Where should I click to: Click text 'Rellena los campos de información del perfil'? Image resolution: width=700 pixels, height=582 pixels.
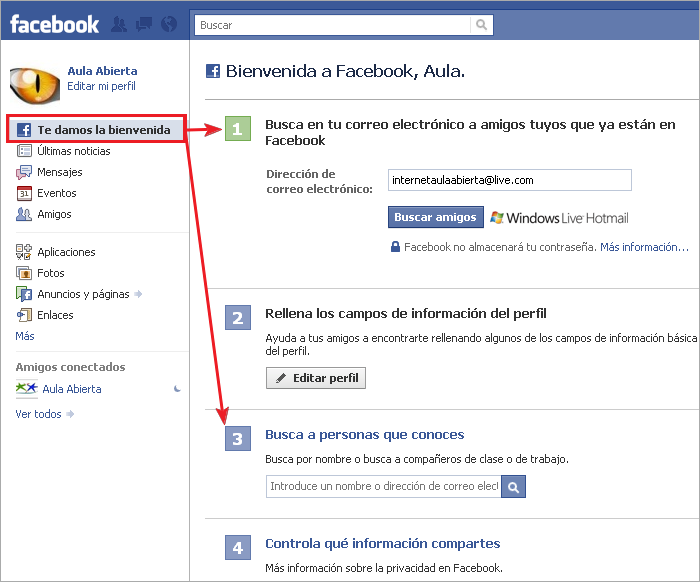click(x=406, y=314)
